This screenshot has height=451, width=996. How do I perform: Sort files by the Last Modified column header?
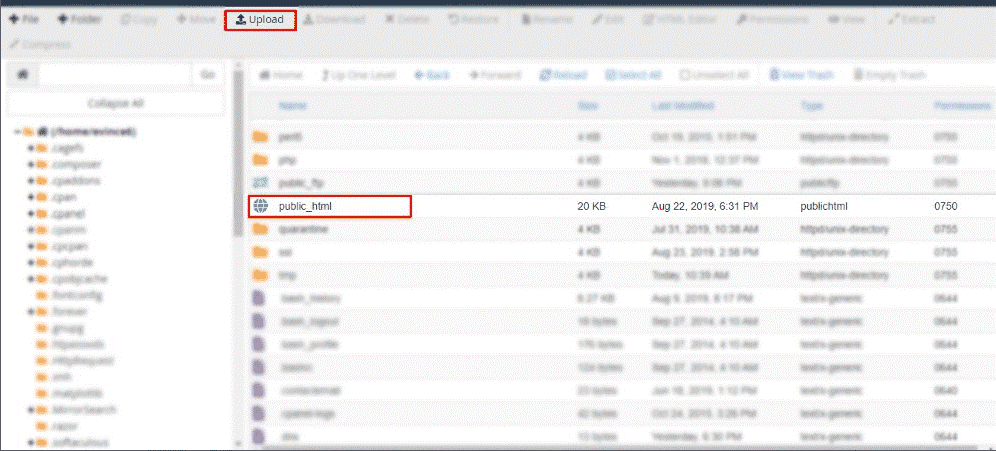click(x=683, y=105)
